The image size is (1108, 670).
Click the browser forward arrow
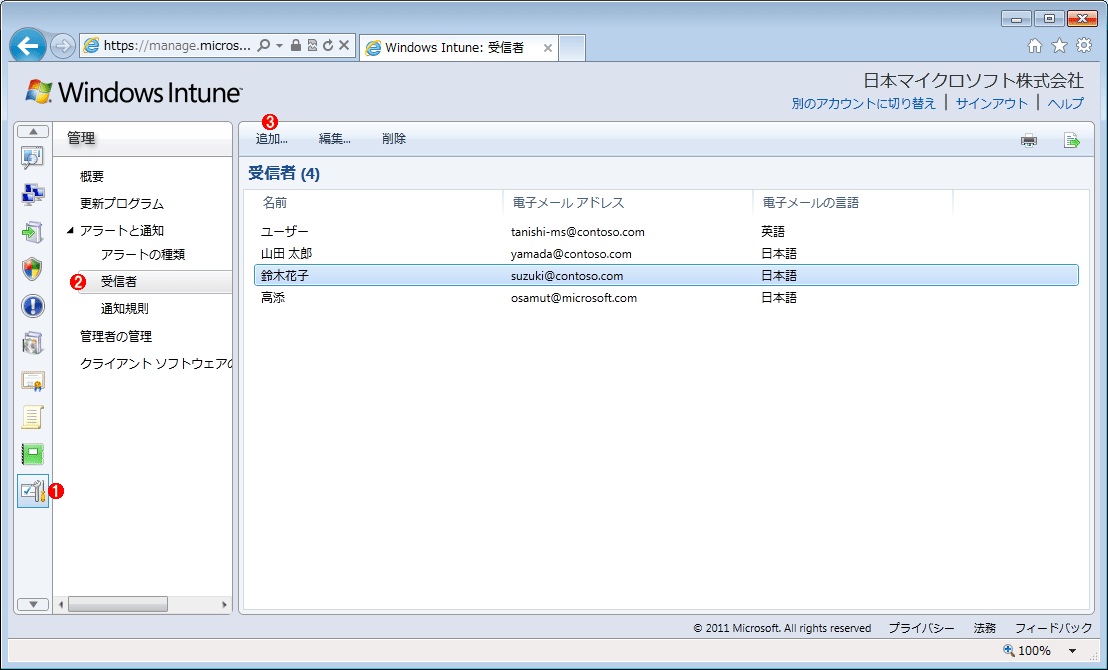(63, 47)
